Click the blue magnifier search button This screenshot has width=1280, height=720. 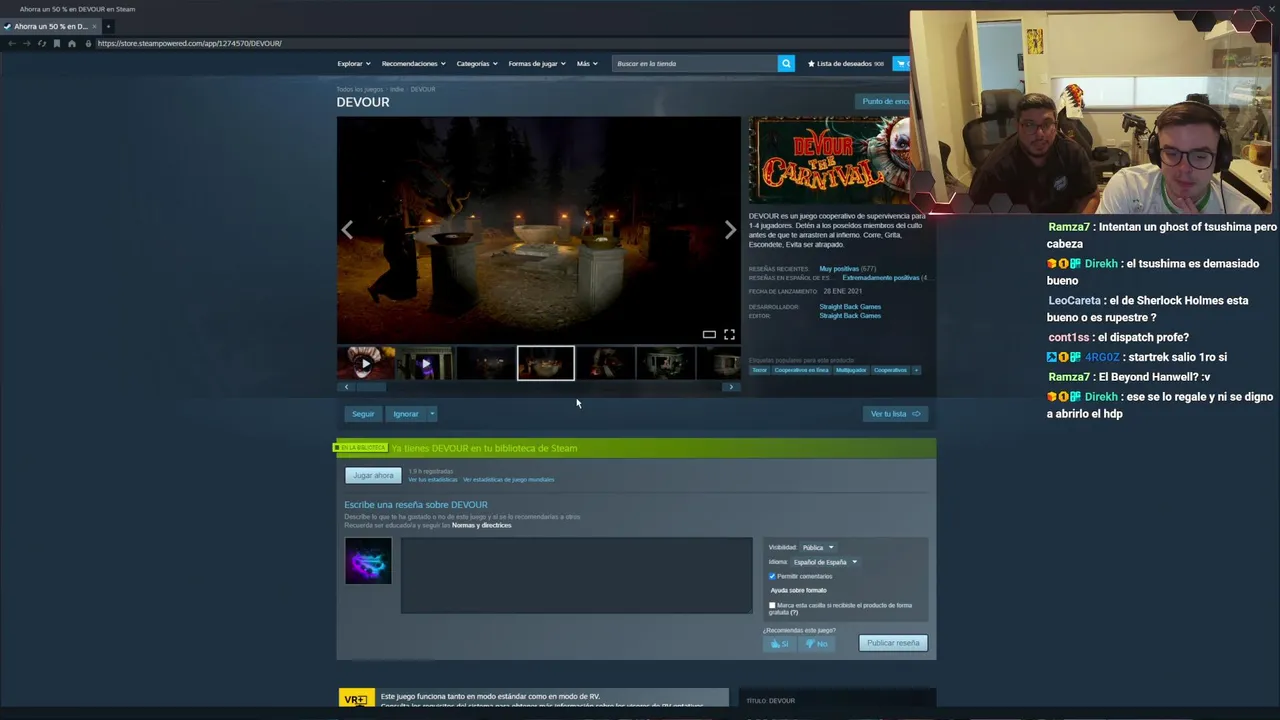pyautogui.click(x=786, y=63)
